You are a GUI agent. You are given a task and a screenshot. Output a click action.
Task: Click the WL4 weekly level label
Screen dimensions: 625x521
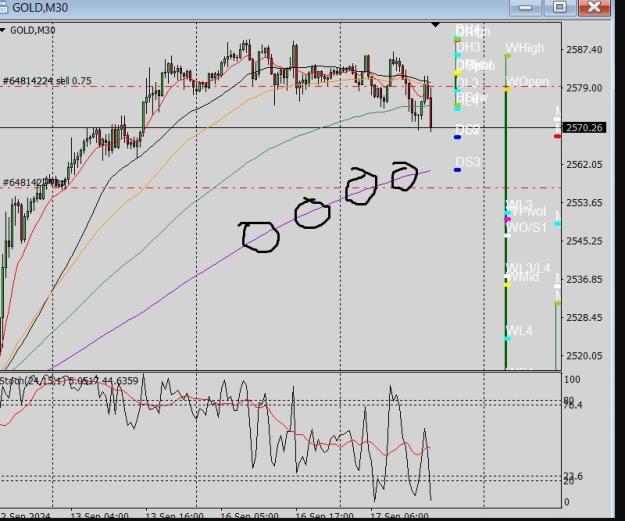519,330
